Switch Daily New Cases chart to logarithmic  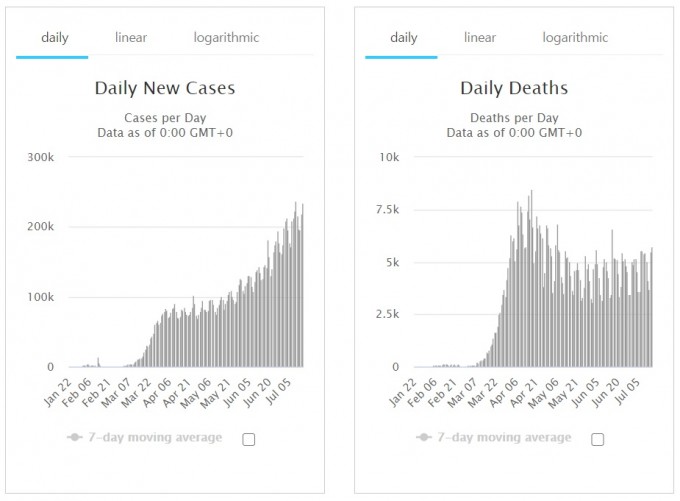[226, 38]
